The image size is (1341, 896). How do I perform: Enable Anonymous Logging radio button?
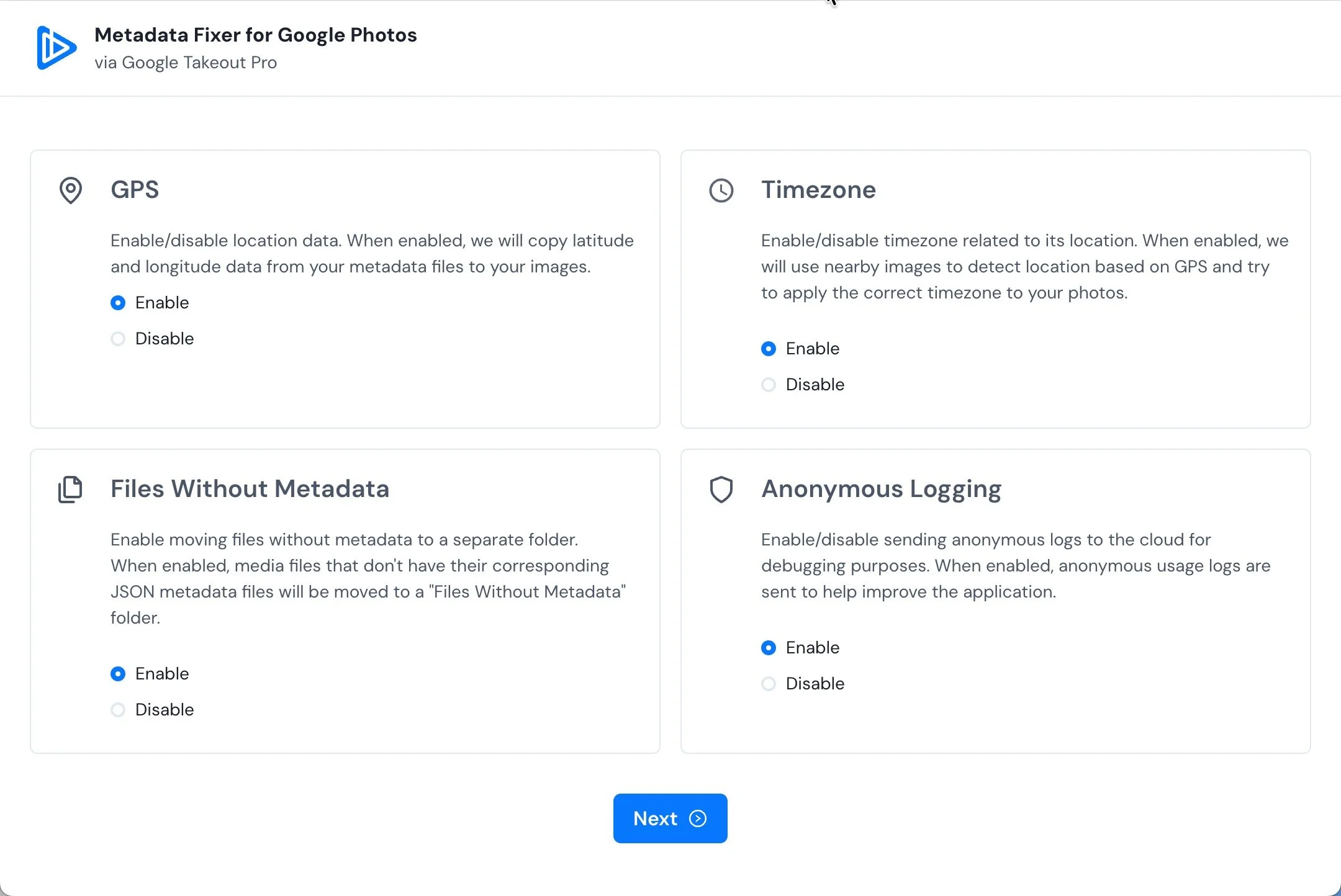(x=769, y=648)
